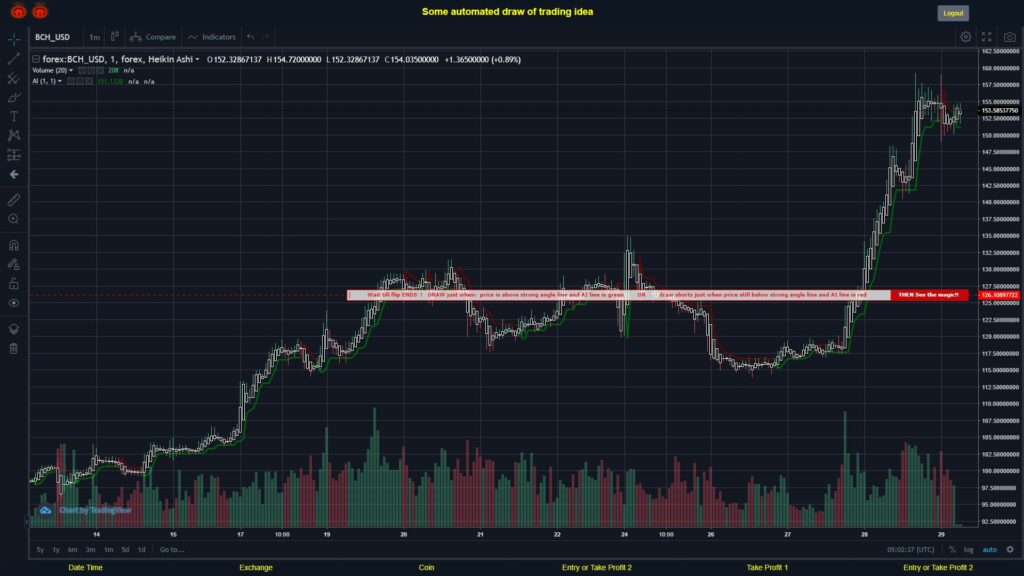Click the Go to... date button
The image size is (1024, 576).
tap(172, 549)
